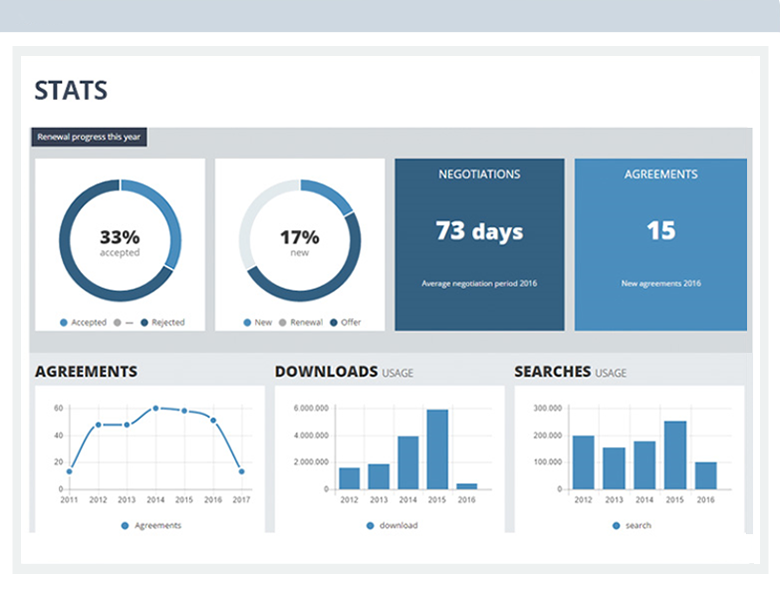The image size is (780, 598).
Task: Select the 2011 point on Agreements line
Action: coord(69,471)
